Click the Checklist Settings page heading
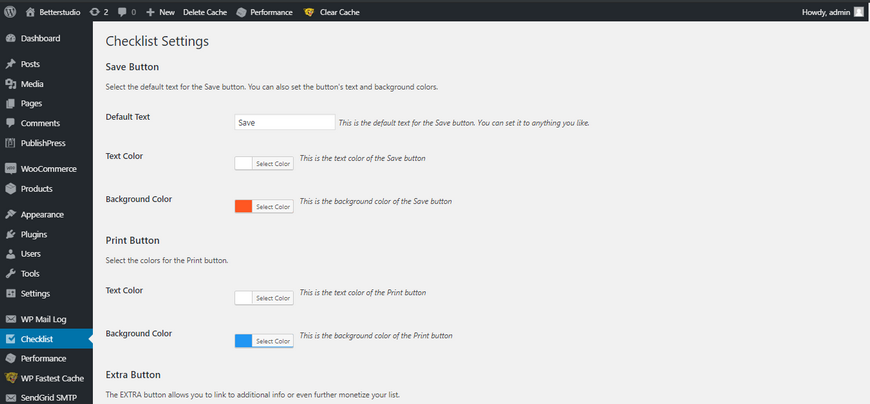 (157, 41)
